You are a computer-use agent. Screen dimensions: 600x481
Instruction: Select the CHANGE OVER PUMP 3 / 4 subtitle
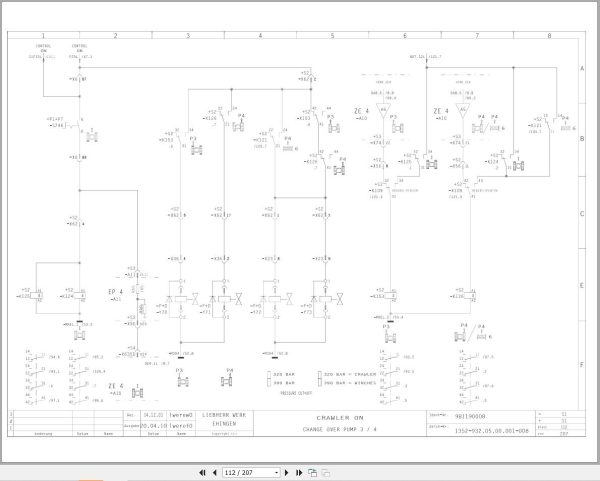click(340, 429)
